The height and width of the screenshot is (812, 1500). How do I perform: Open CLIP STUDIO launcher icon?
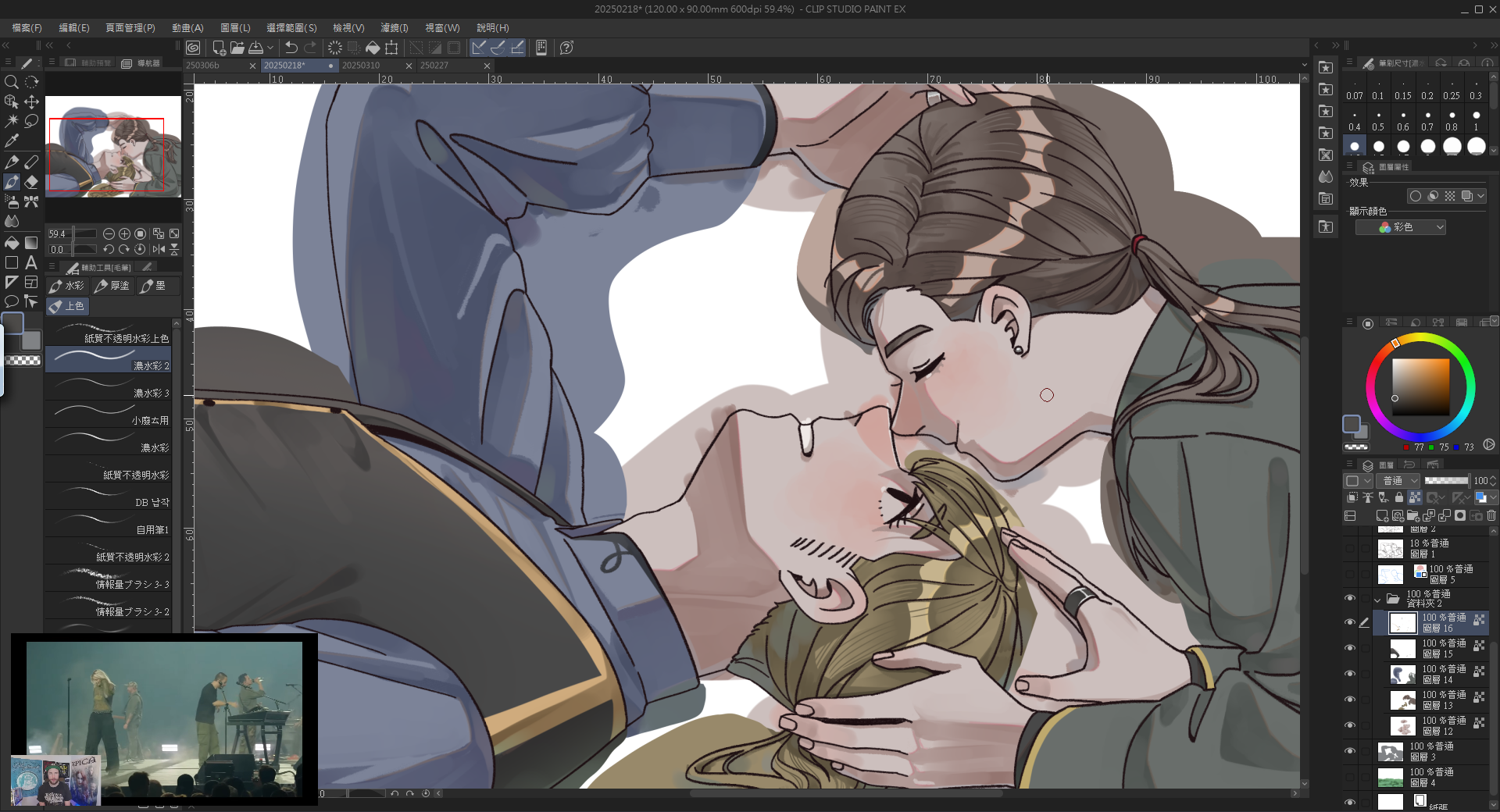tap(193, 48)
